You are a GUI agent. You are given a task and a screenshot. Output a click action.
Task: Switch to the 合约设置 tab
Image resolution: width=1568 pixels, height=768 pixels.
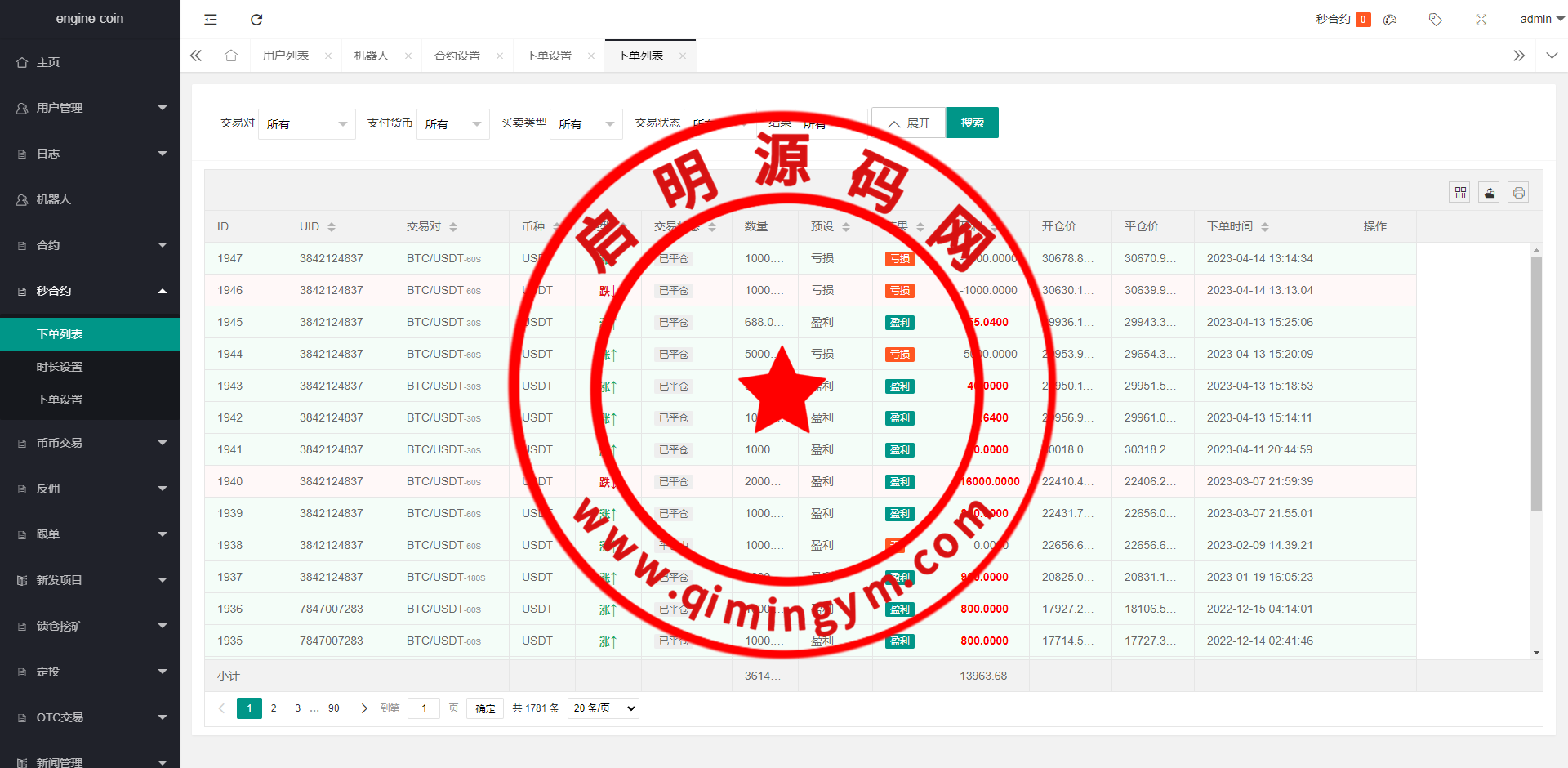(457, 56)
